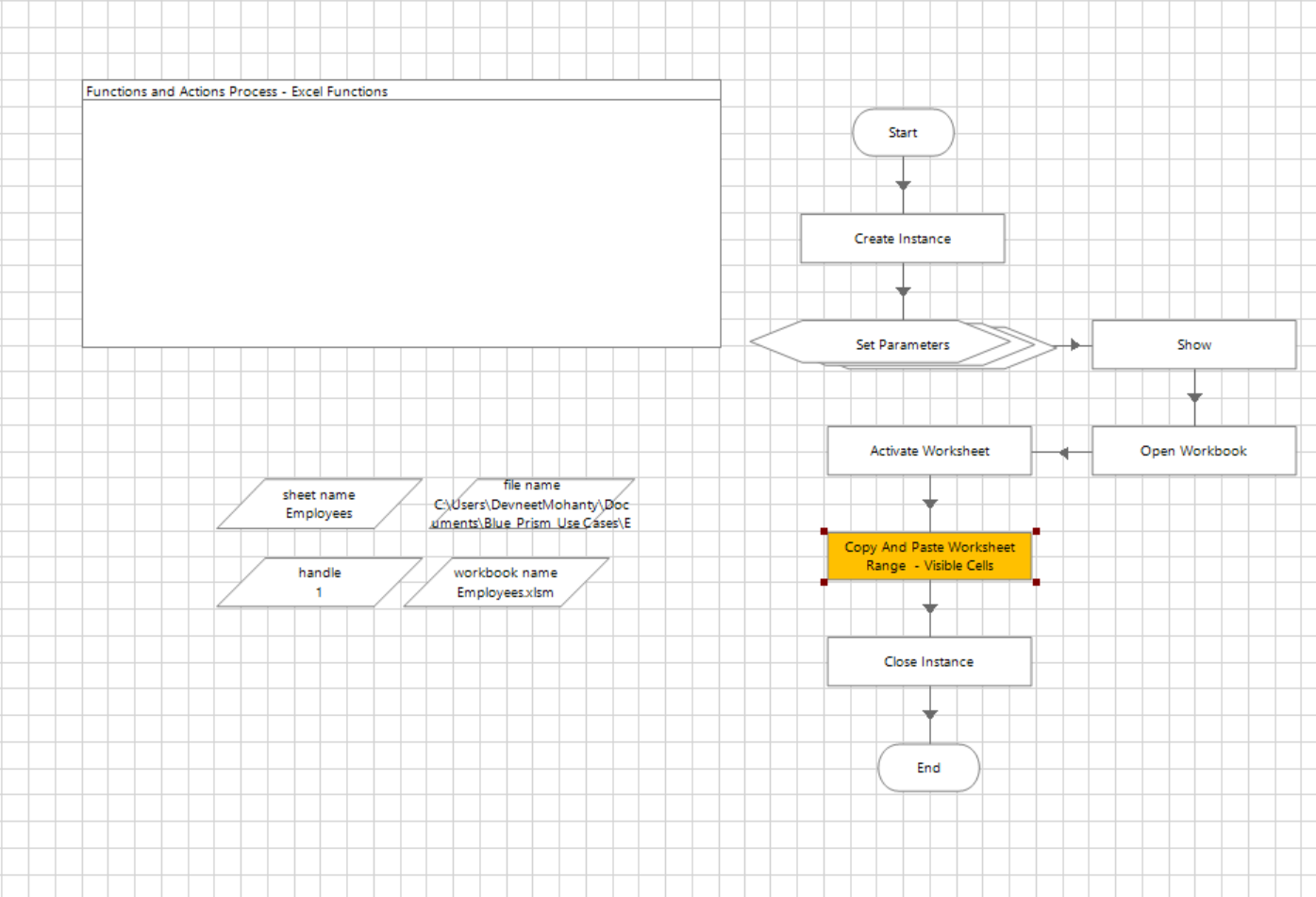Select the Show action stage
Image resolution: width=1316 pixels, height=897 pixels.
coord(1193,344)
